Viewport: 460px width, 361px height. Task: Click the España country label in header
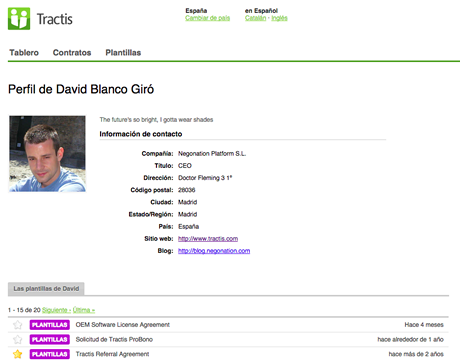(x=196, y=11)
